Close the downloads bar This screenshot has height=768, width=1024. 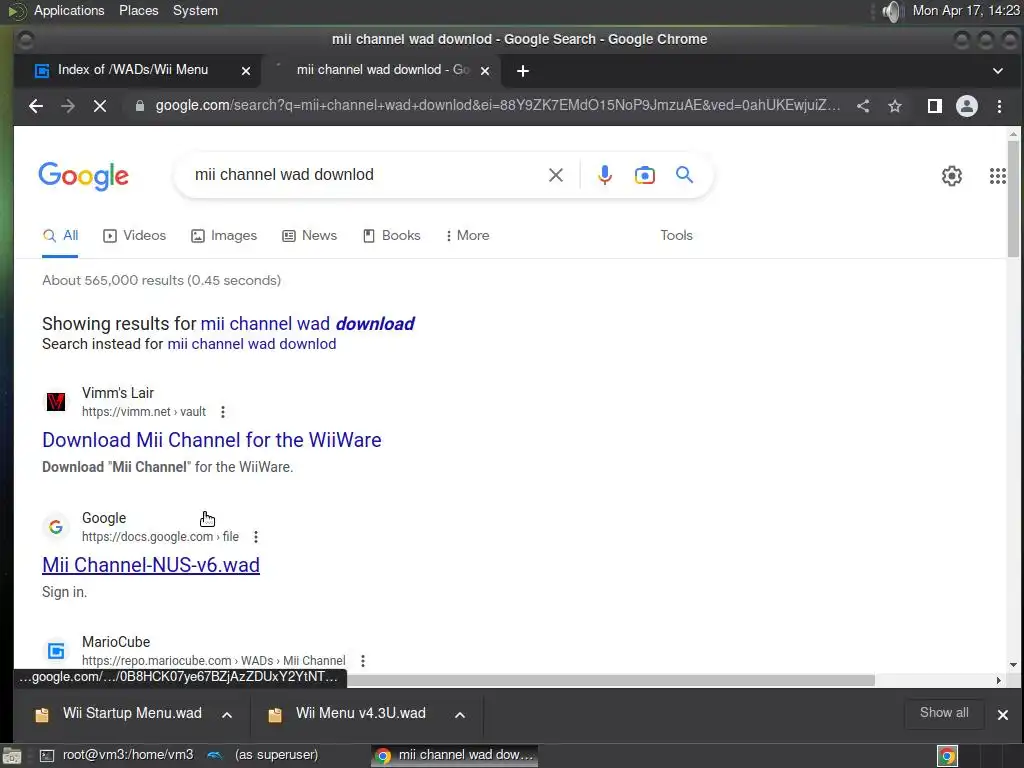(1002, 715)
